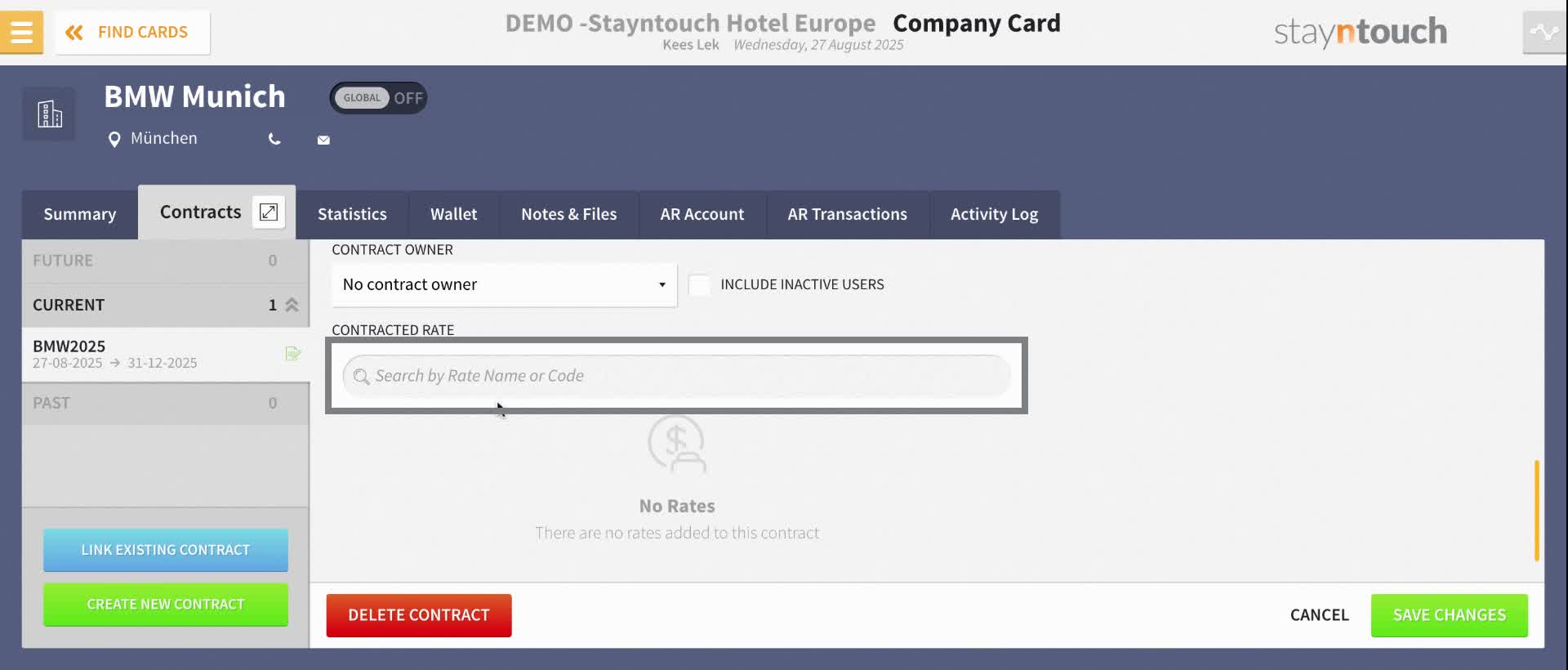Open the Wallet tab
This screenshot has height=670, width=1568.
pos(454,214)
